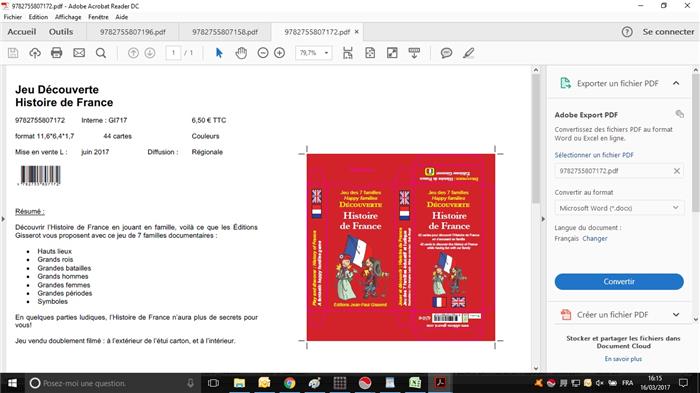Print the document with printer icon
Image resolution: width=700 pixels, height=393 pixels.
point(57,53)
